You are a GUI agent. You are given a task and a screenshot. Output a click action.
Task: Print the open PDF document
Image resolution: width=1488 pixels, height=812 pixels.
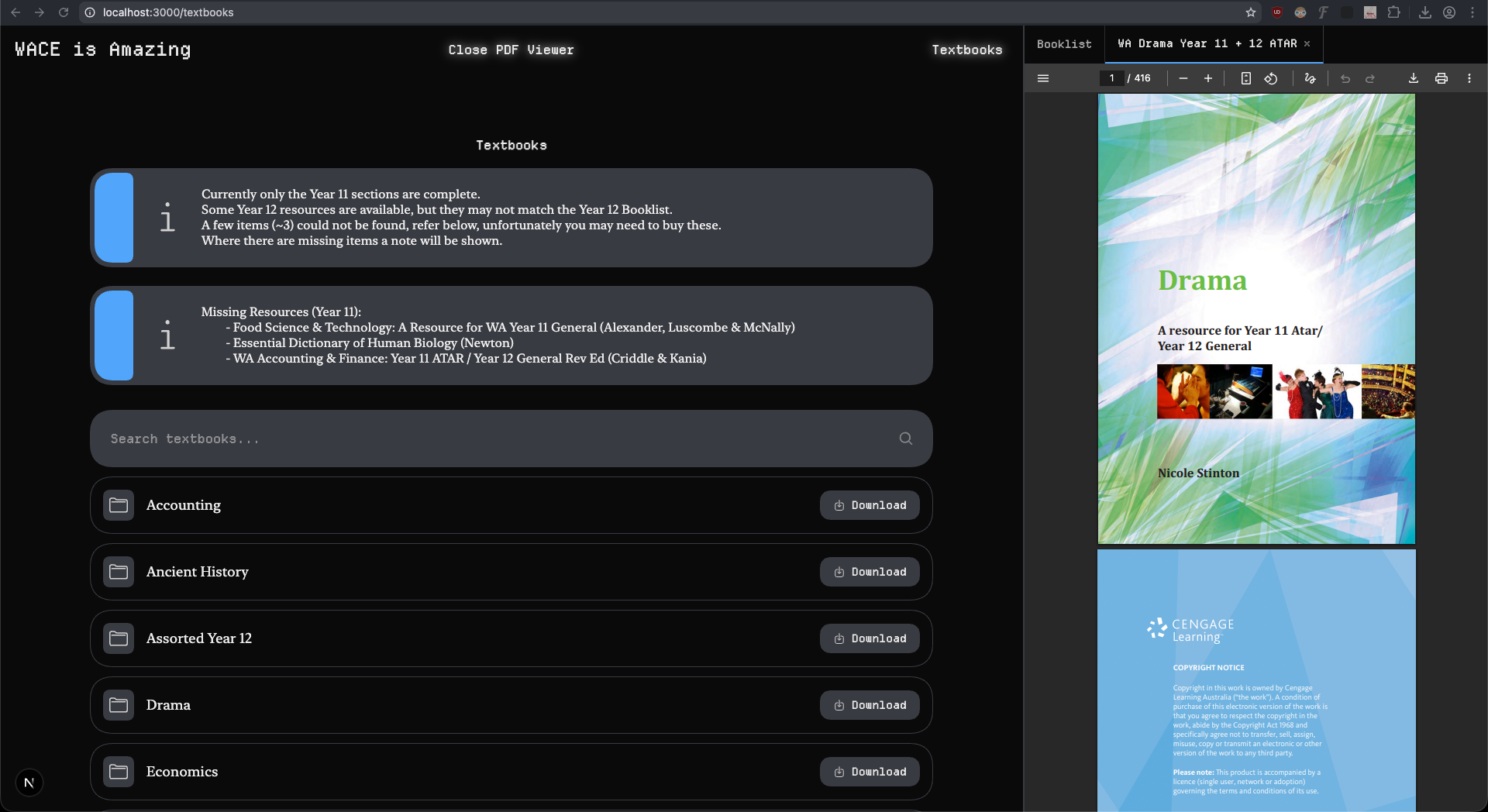[x=1441, y=78]
